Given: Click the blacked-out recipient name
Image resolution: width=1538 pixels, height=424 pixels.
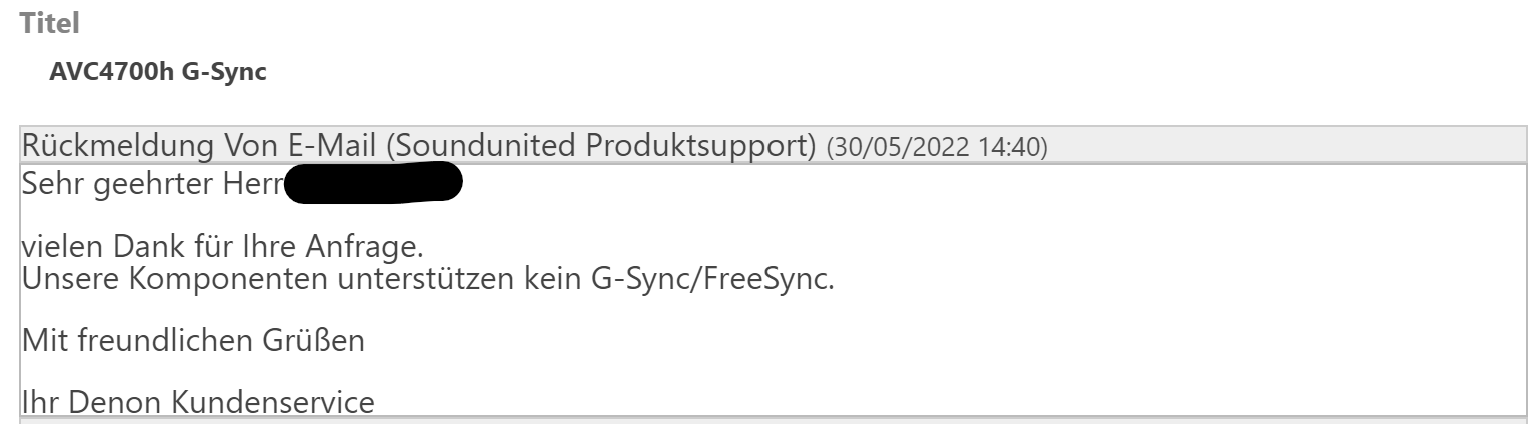Looking at the screenshot, I should 373,186.
